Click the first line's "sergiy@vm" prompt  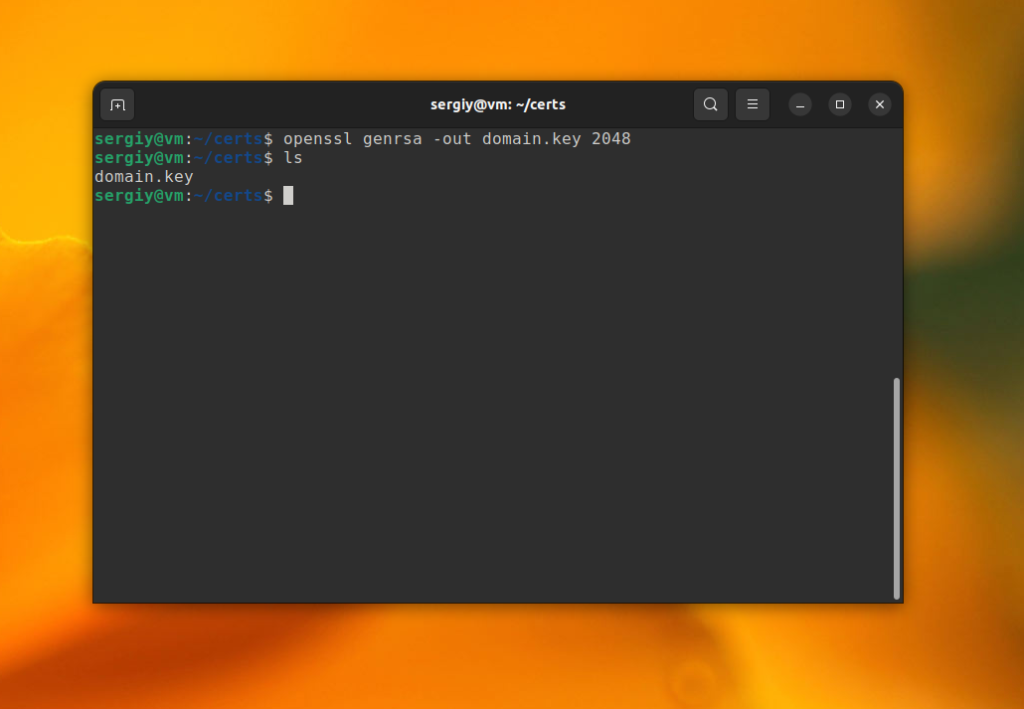point(139,139)
